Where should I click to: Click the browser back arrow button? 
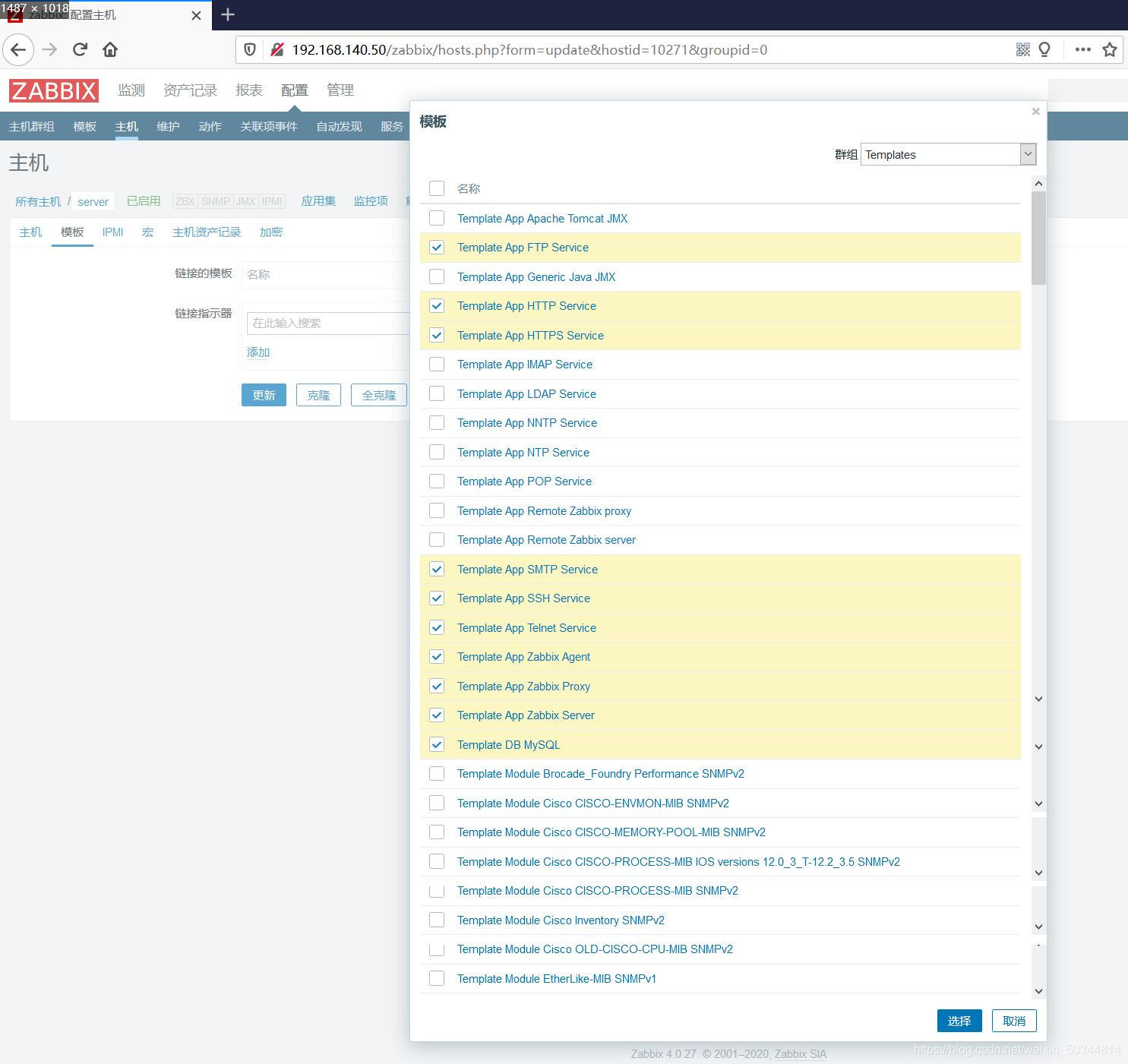point(18,50)
